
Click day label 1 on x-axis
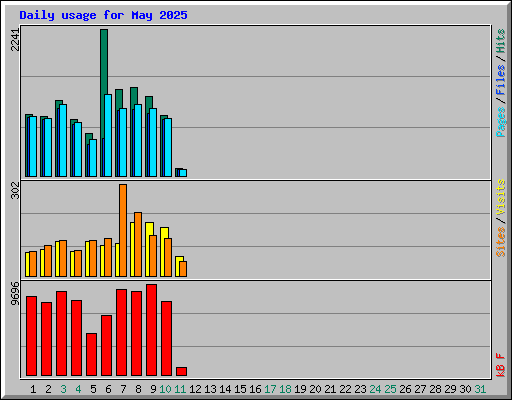point(33,389)
